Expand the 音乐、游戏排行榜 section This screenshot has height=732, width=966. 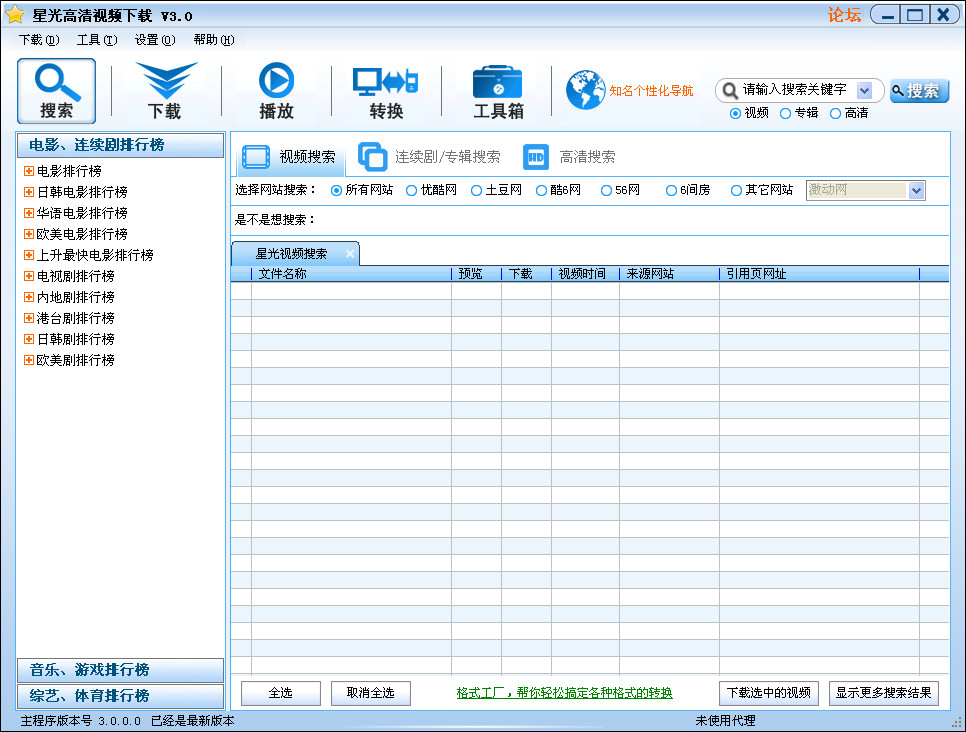pos(119,670)
